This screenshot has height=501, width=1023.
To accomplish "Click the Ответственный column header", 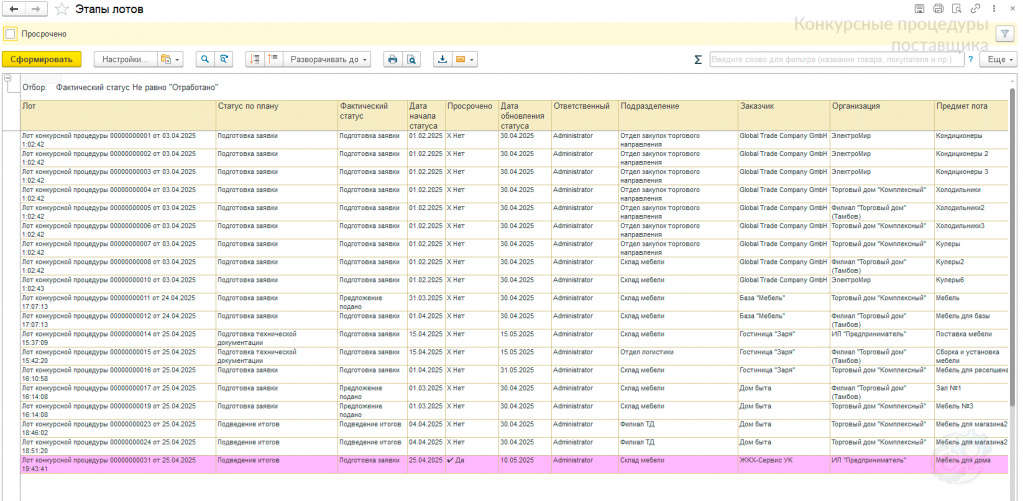I will pos(585,115).
